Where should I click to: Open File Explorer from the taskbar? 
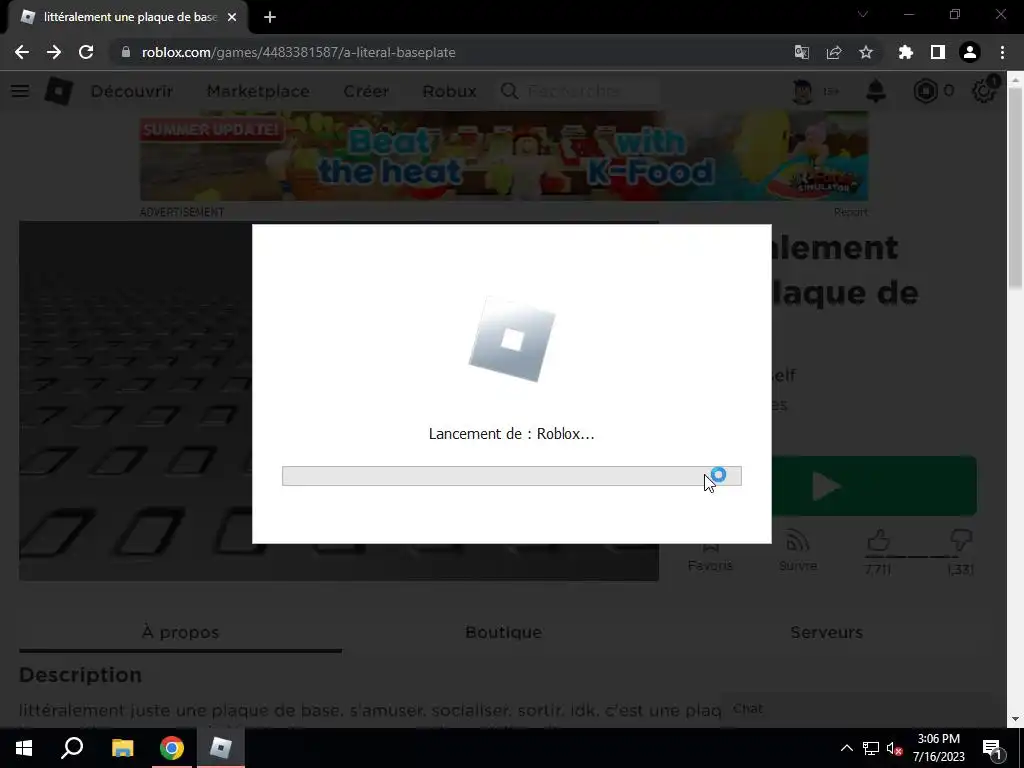pyautogui.click(x=122, y=748)
